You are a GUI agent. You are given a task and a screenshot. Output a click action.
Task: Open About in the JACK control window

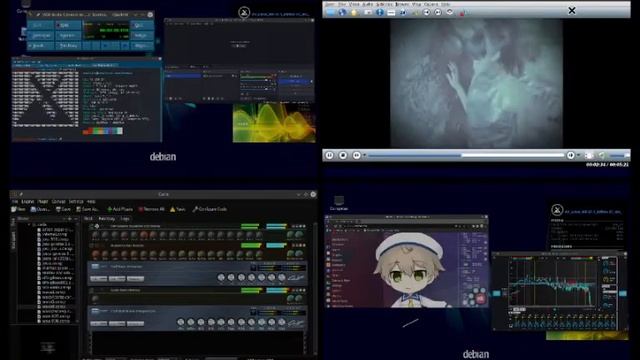click(142, 46)
